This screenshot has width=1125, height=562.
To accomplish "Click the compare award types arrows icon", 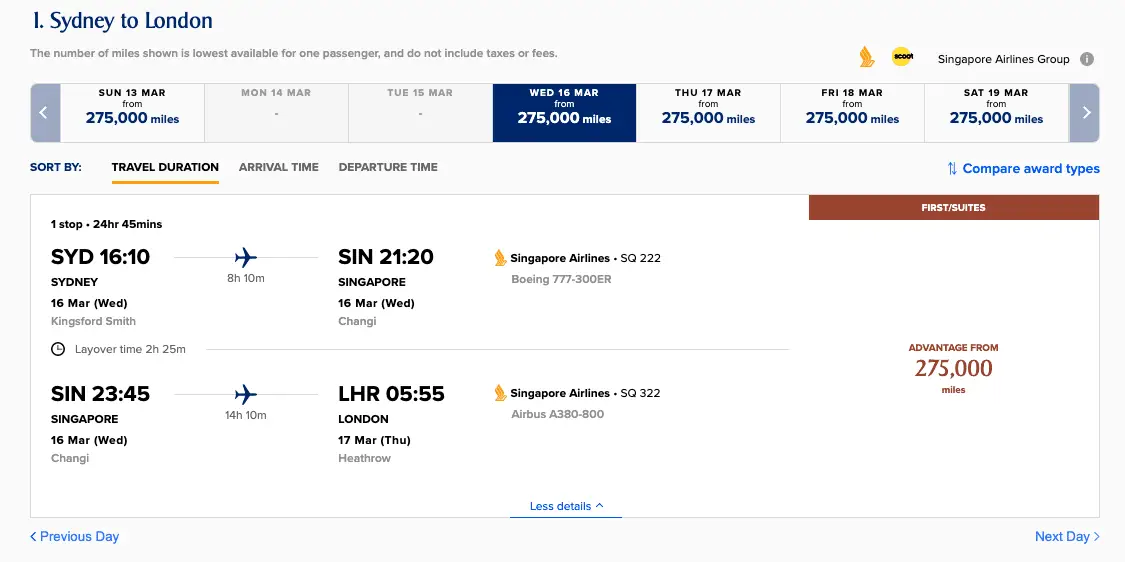I will pos(952,169).
